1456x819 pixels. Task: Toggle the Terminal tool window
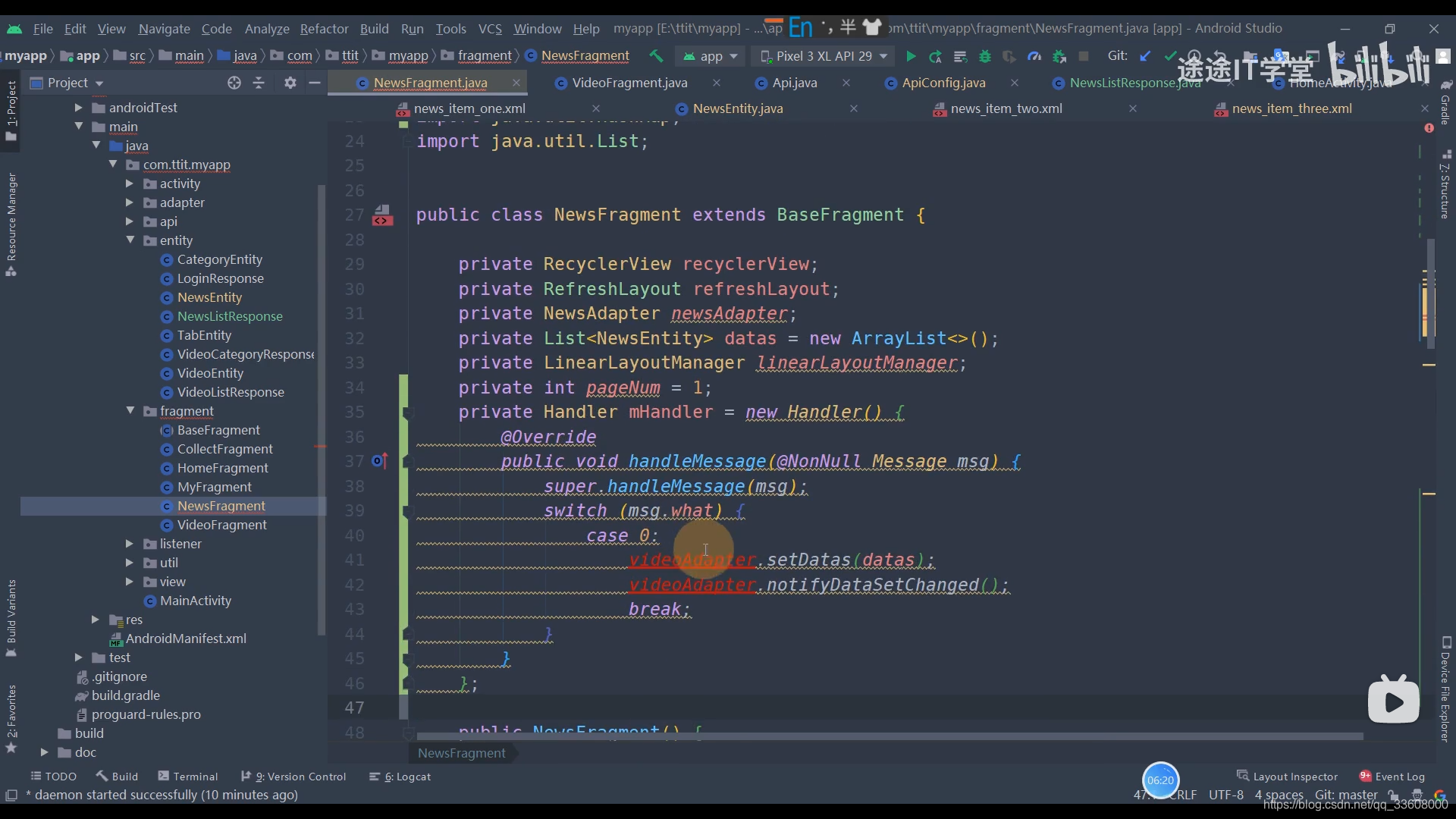[187, 777]
